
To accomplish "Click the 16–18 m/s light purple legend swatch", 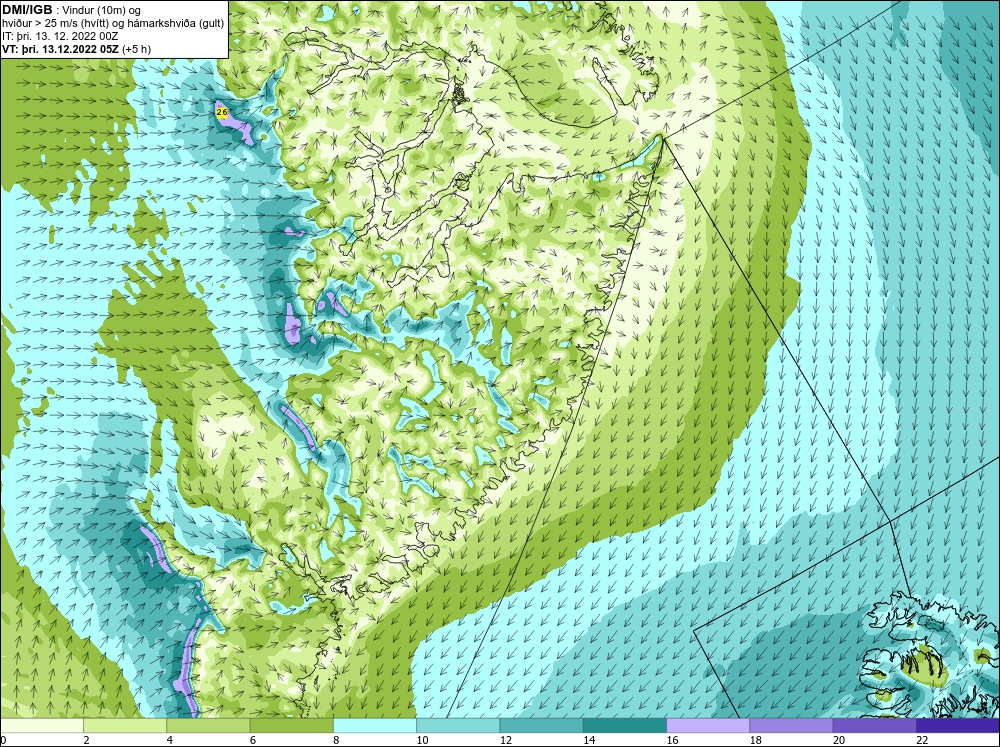I will coord(708,725).
